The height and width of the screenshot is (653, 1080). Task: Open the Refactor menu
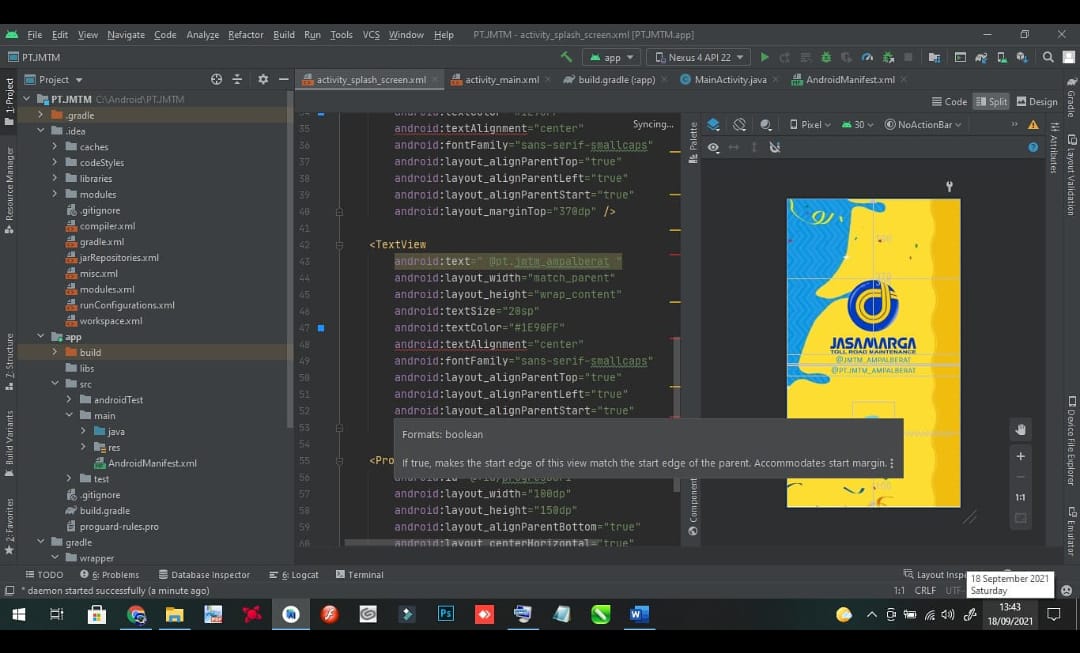coord(245,34)
